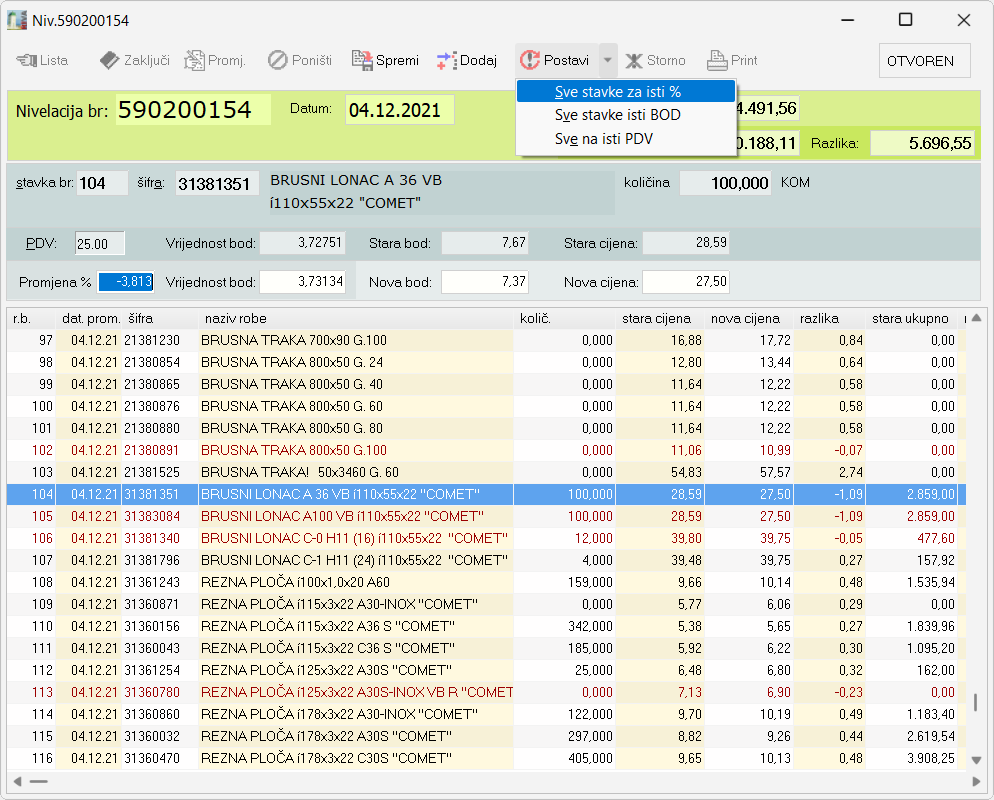This screenshot has width=994, height=800.
Task: Select row 105 BRUSNI LONAC A100 VB
Action: pyautogui.click(x=340, y=516)
